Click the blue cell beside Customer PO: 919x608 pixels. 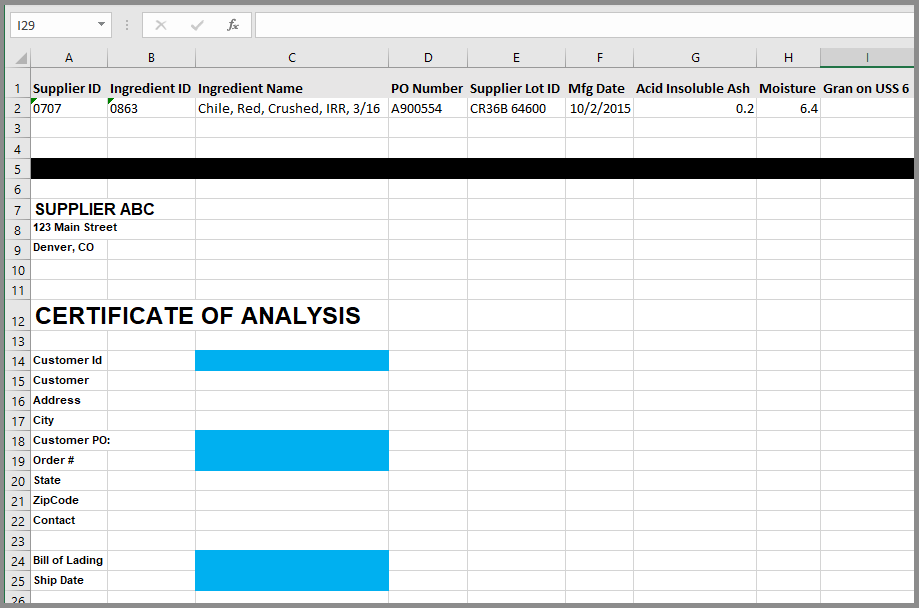tap(292, 440)
